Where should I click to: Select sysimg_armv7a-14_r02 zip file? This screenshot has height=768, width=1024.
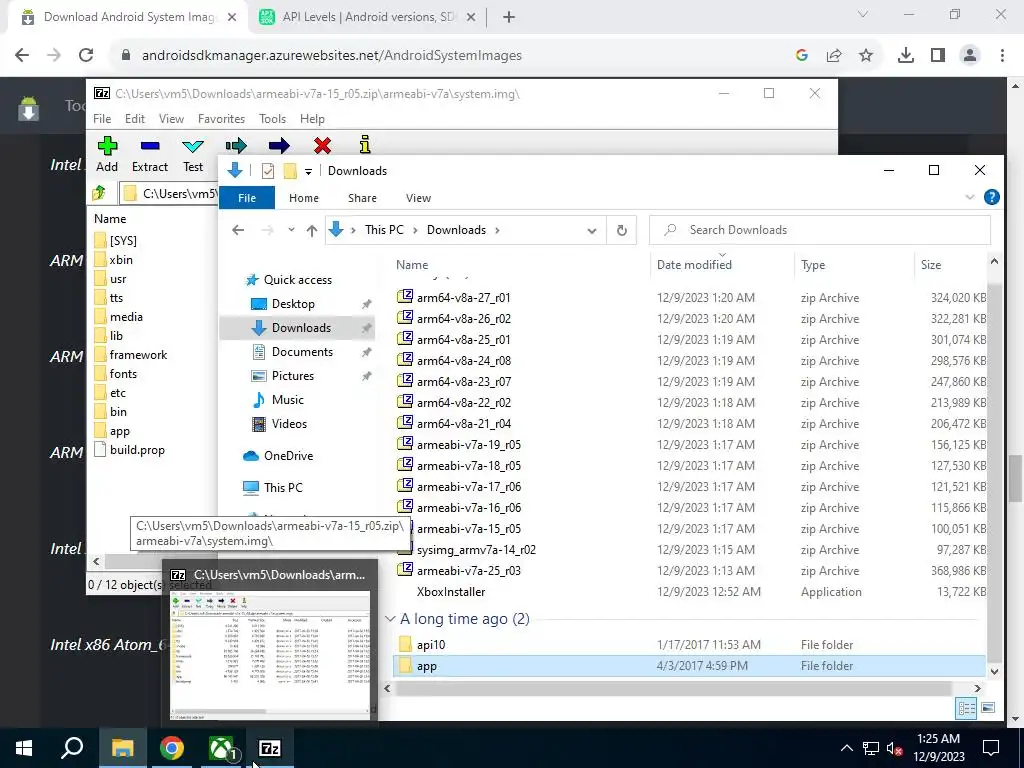click(x=476, y=550)
